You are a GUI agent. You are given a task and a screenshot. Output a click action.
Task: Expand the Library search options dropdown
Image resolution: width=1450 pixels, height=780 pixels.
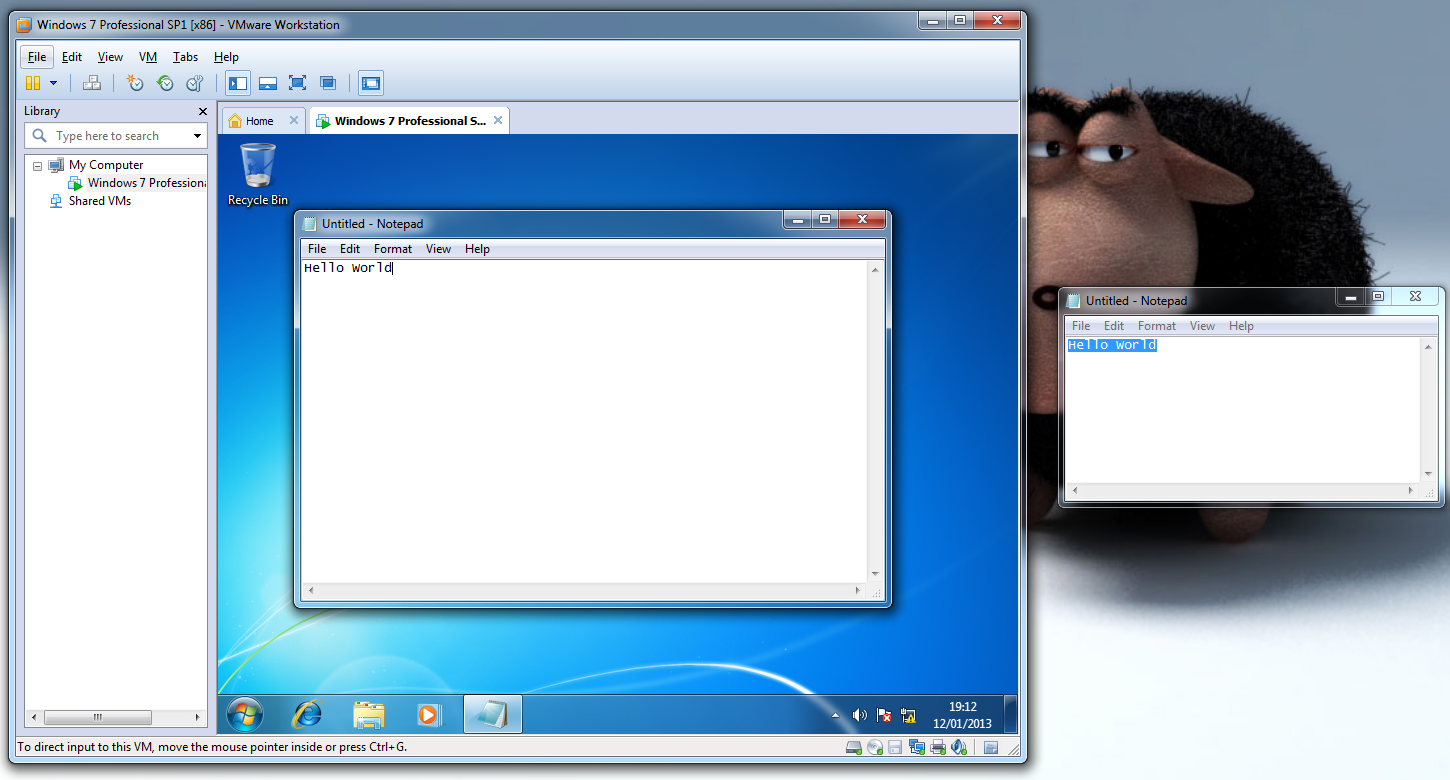click(x=197, y=136)
